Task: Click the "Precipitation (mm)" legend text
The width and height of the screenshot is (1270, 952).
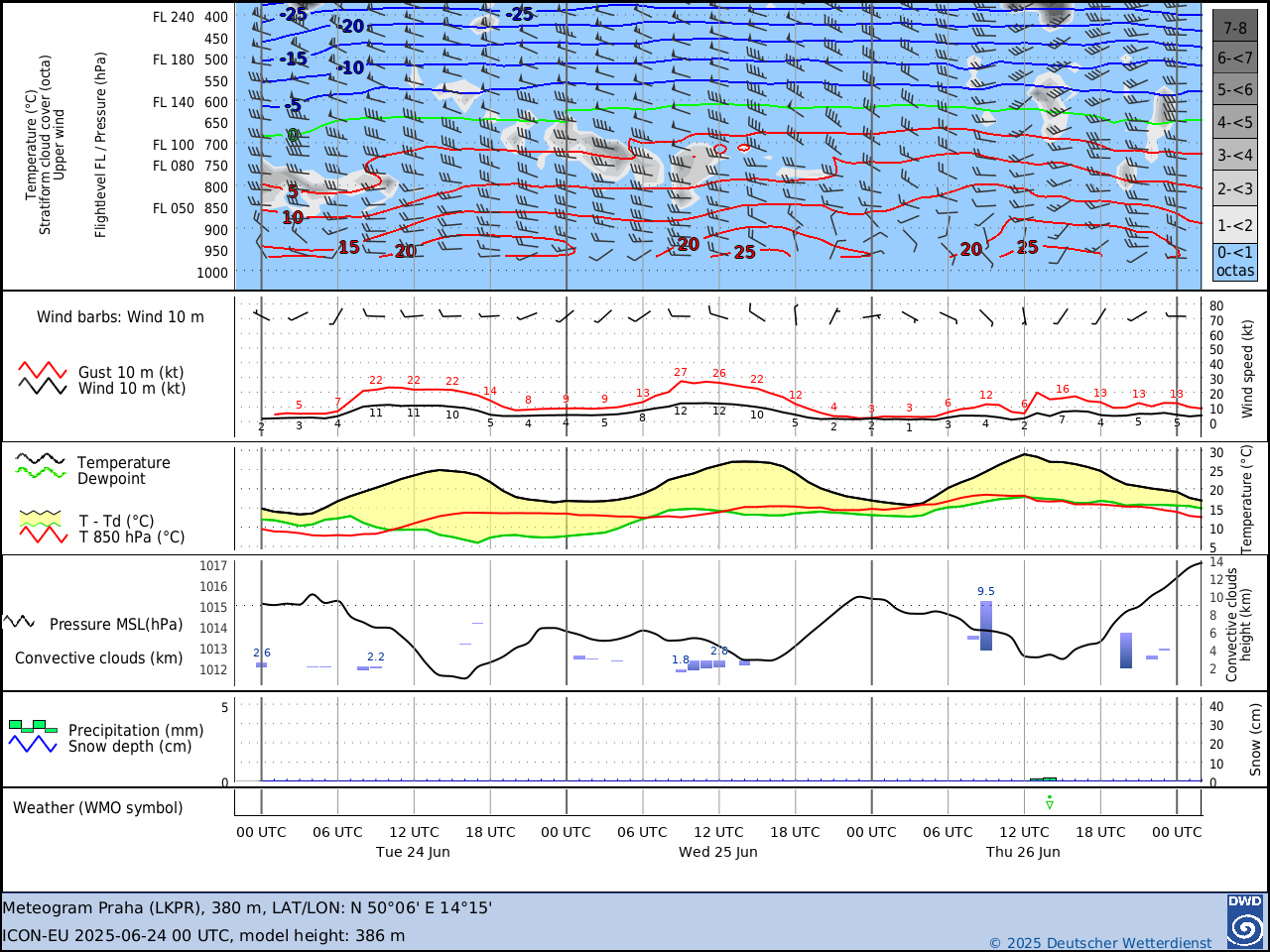Action: (136, 731)
